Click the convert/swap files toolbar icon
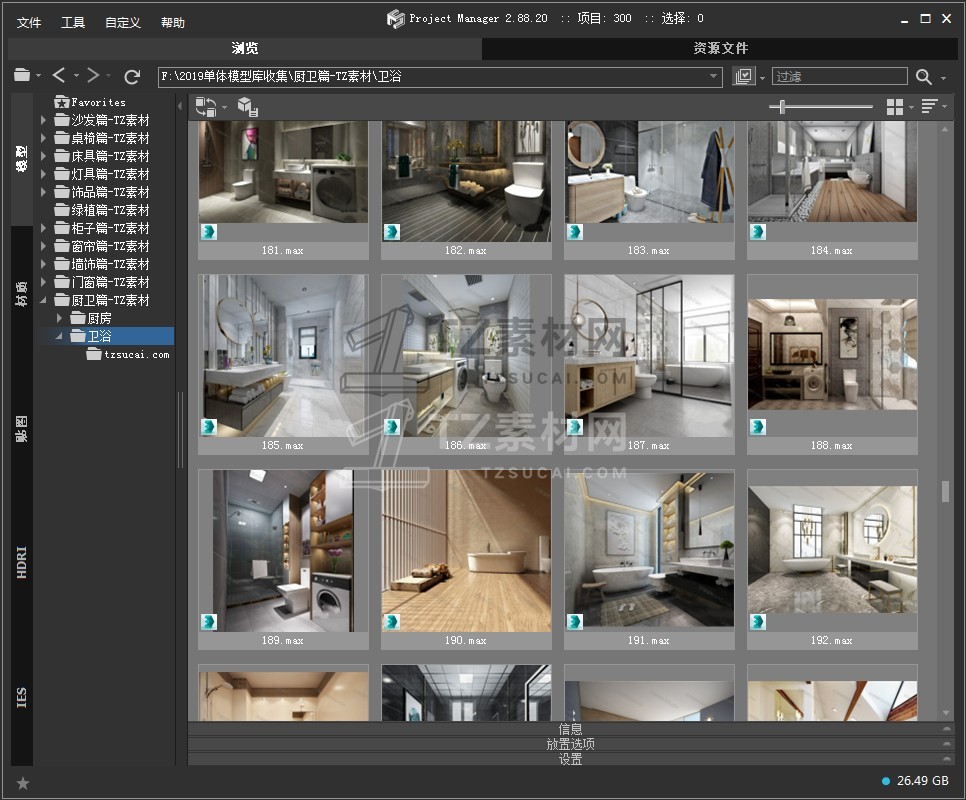This screenshot has height=800, width=966. tap(206, 107)
